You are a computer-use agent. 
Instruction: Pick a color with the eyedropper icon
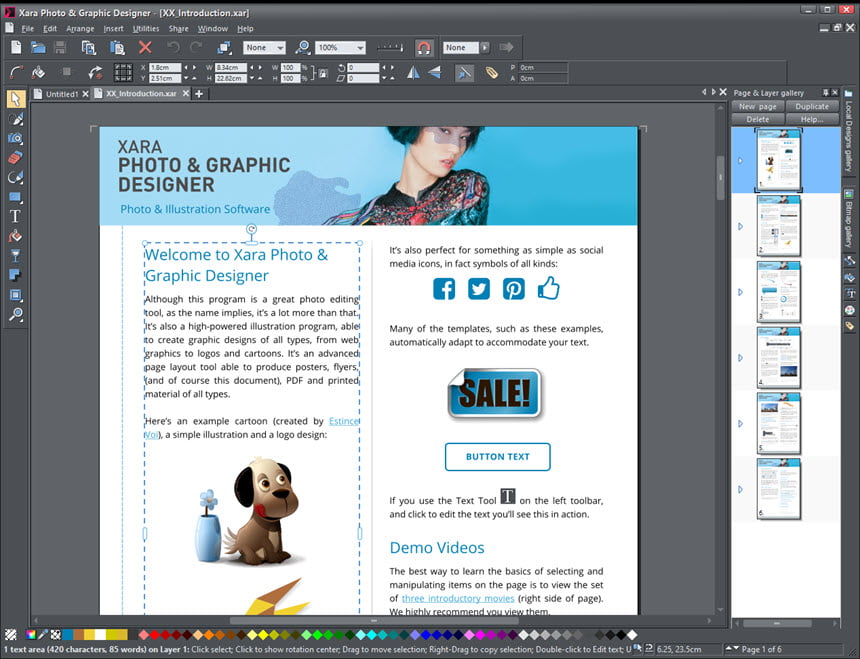coord(43,634)
